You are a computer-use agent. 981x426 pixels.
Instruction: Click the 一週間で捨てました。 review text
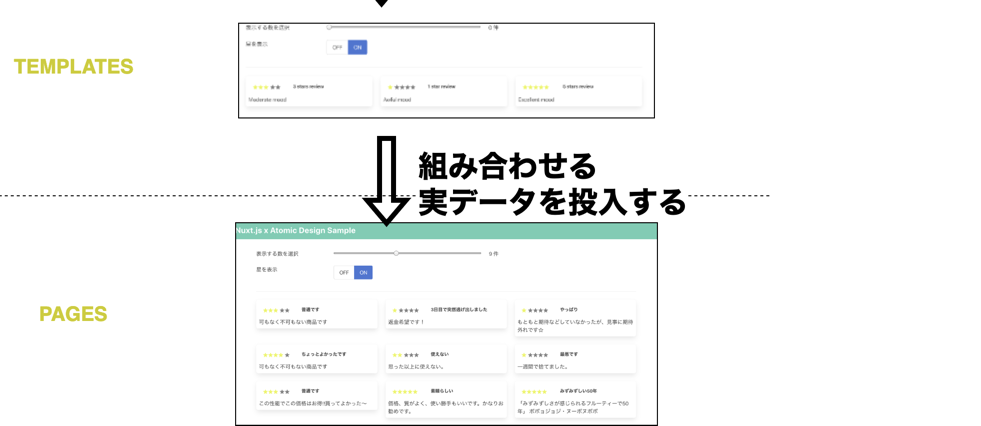coord(542,367)
